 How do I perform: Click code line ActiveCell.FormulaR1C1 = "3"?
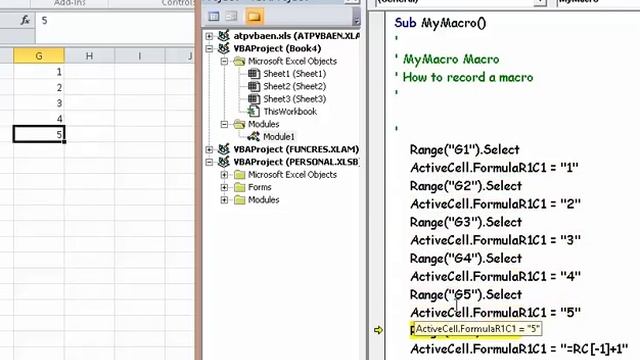tap(495, 240)
